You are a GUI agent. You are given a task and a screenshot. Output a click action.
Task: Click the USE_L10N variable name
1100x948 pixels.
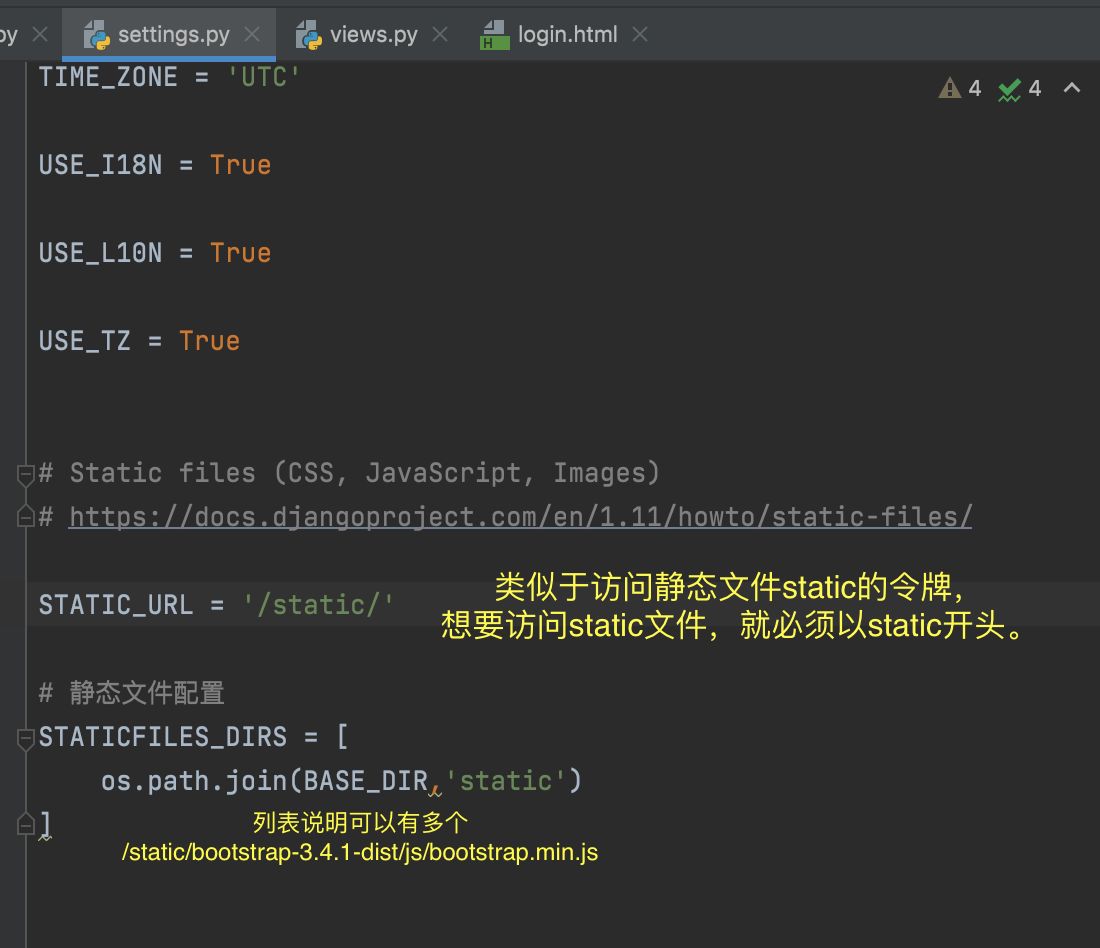(x=100, y=253)
